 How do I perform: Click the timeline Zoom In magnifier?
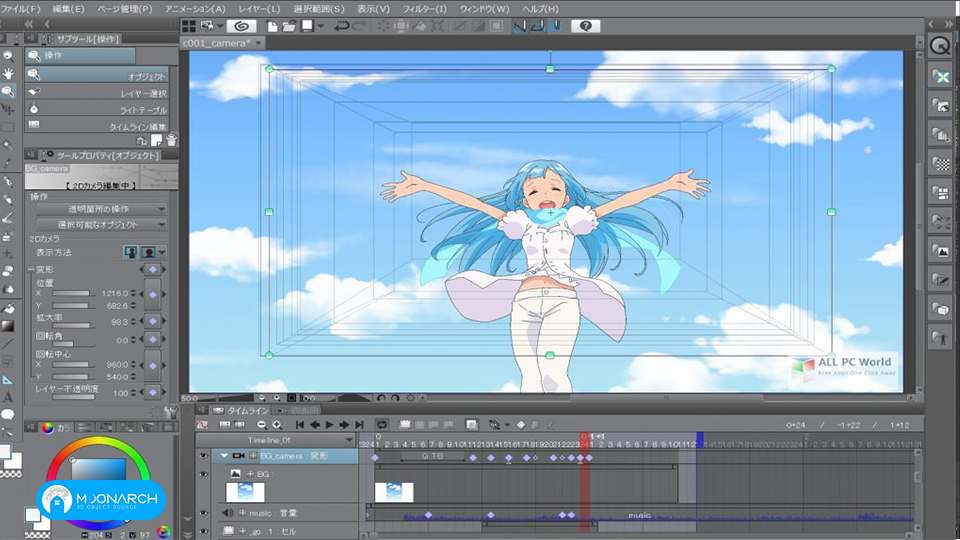coord(277,424)
